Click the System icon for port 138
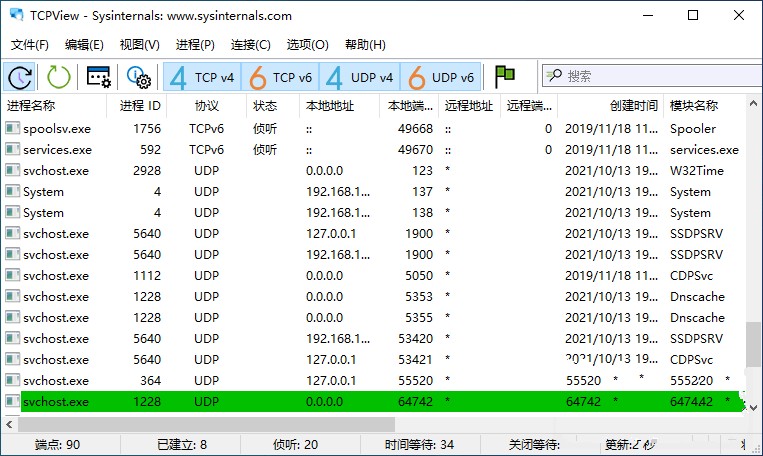This screenshot has width=763, height=456. tap(13, 212)
